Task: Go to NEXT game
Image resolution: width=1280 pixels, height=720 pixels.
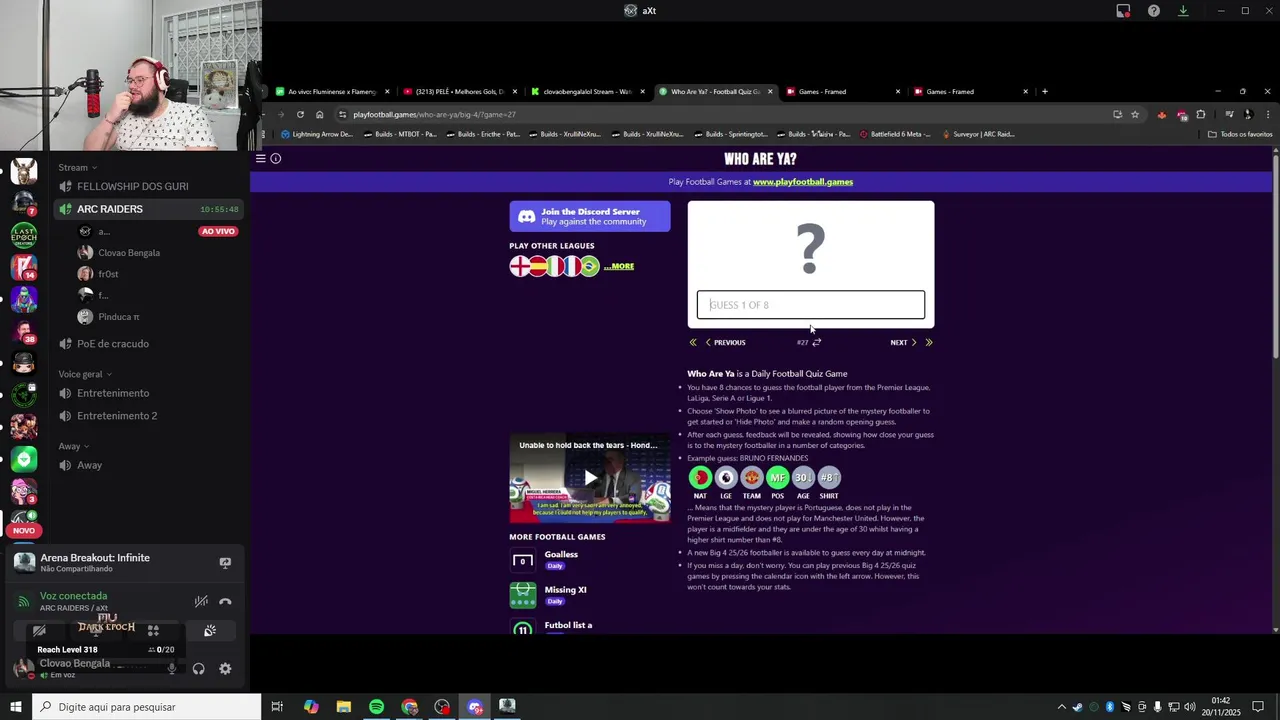Action: pyautogui.click(x=903, y=342)
